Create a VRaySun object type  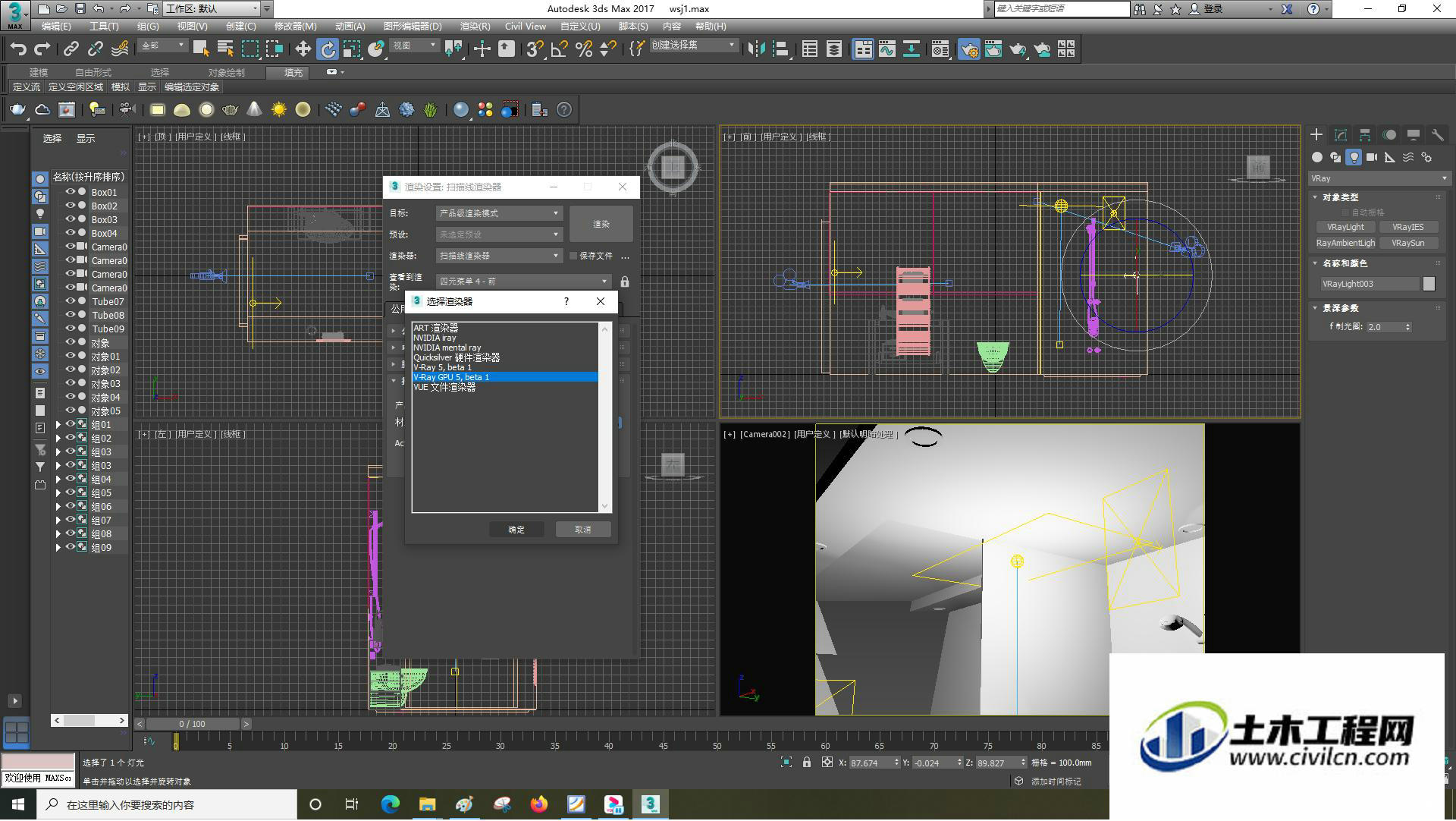pos(1408,243)
